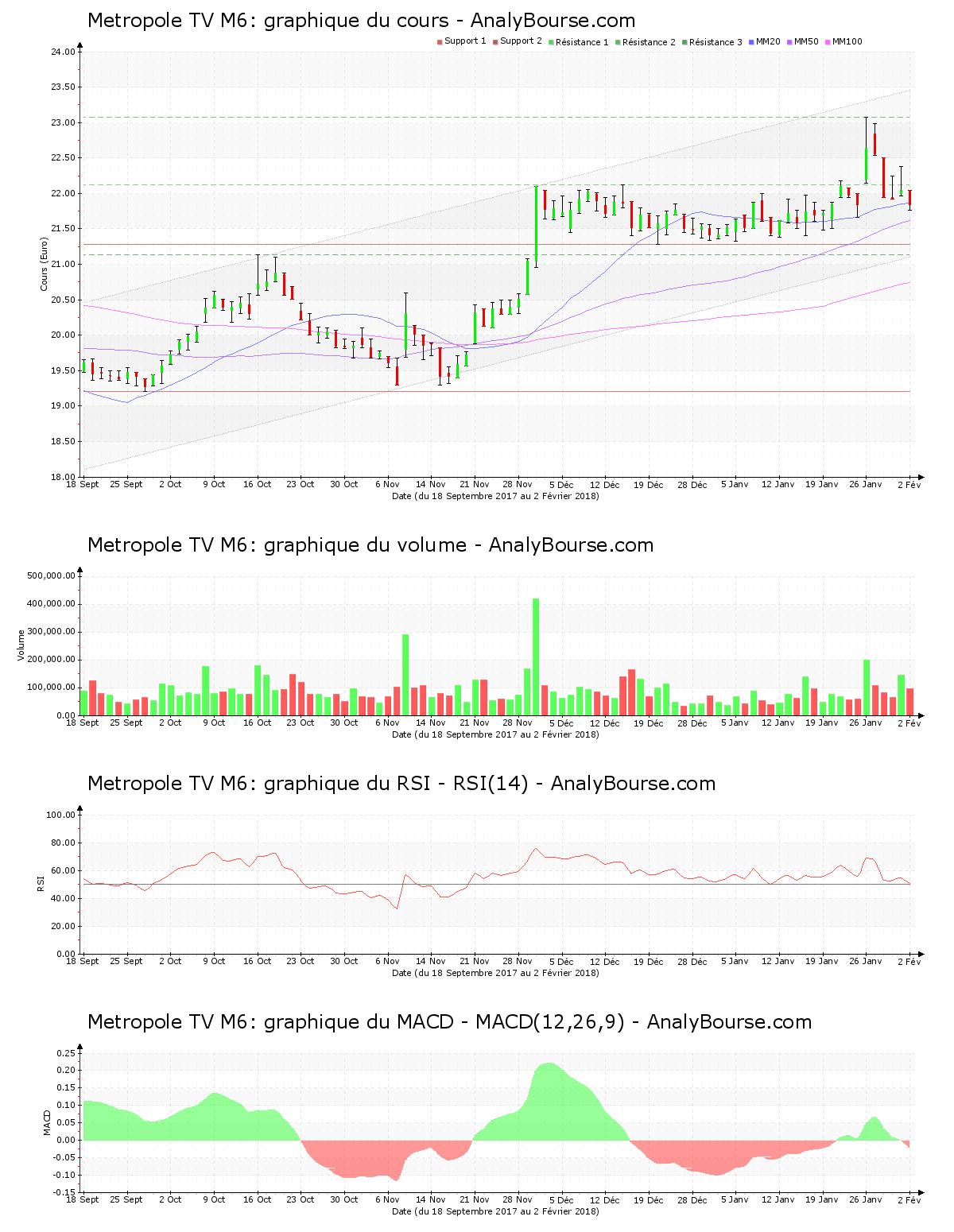
Task: Click the 'graphique du volume' chart title
Action: [x=370, y=545]
